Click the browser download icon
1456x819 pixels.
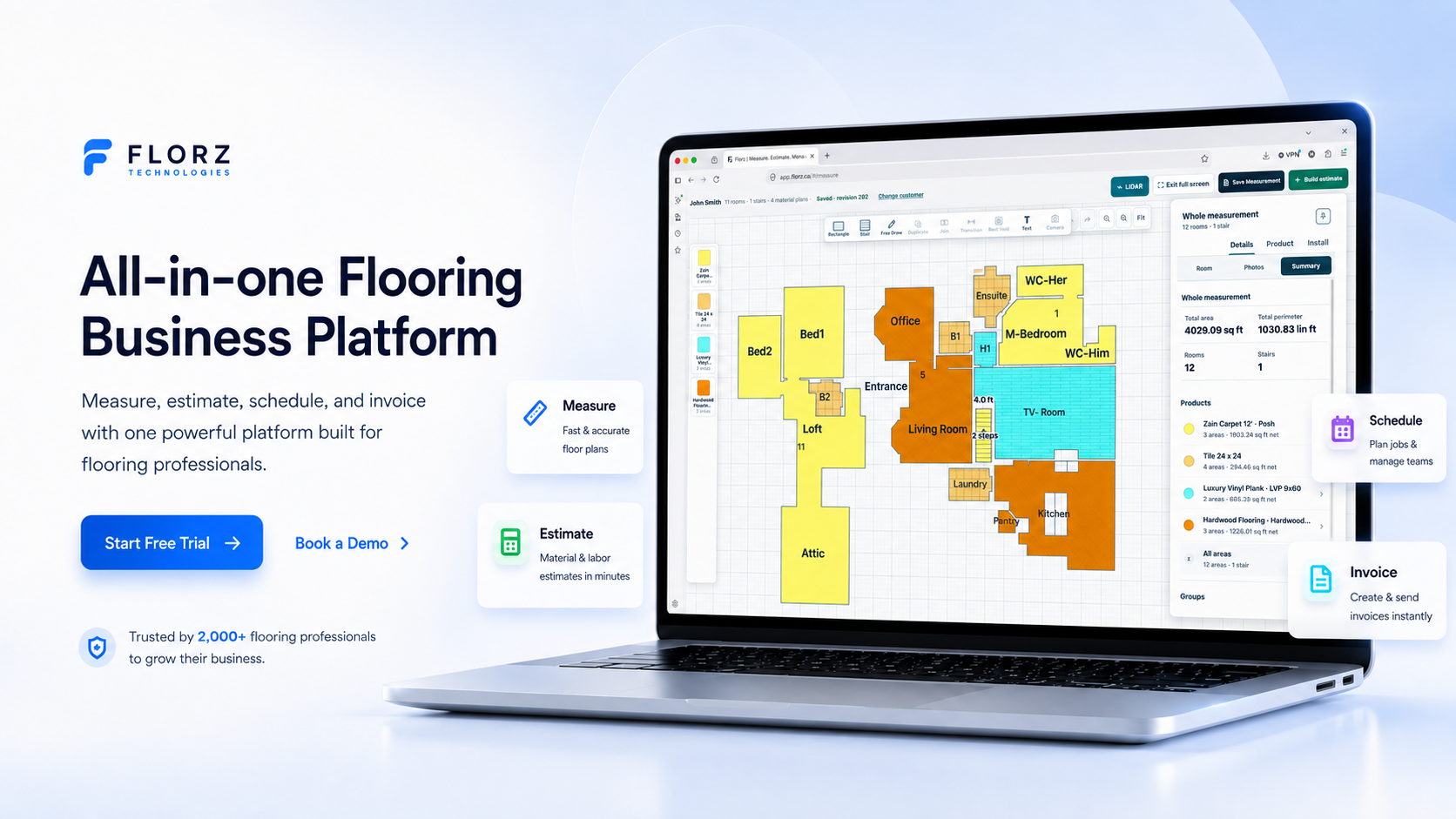click(x=1265, y=156)
